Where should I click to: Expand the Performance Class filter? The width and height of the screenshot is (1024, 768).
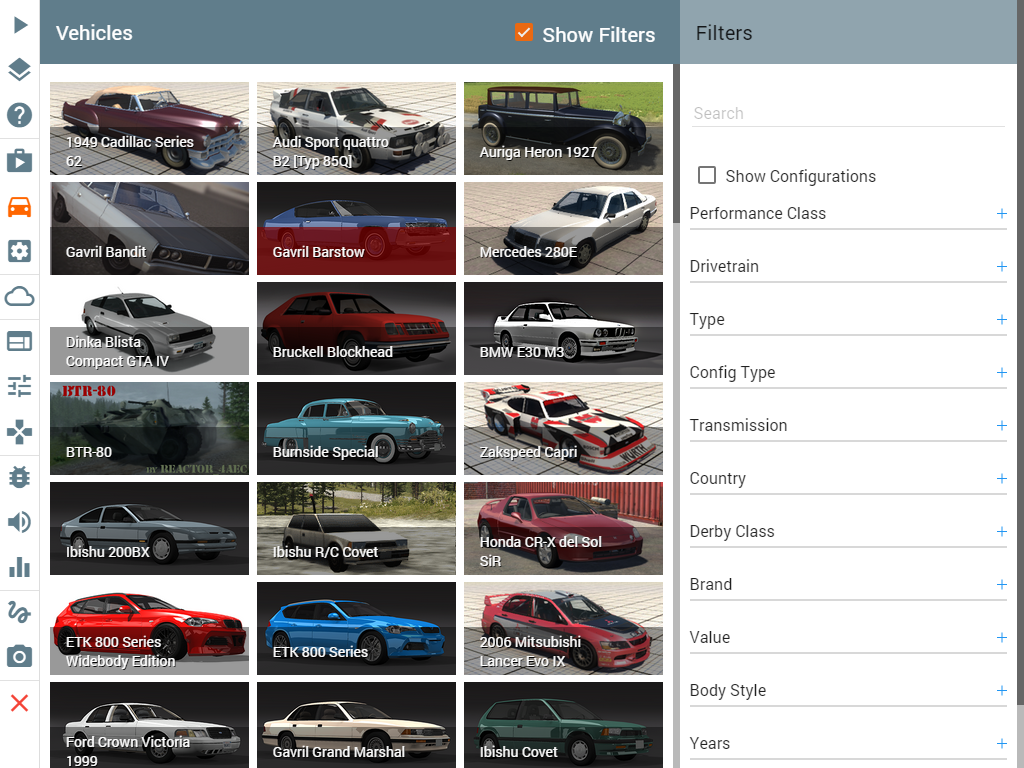848,214
